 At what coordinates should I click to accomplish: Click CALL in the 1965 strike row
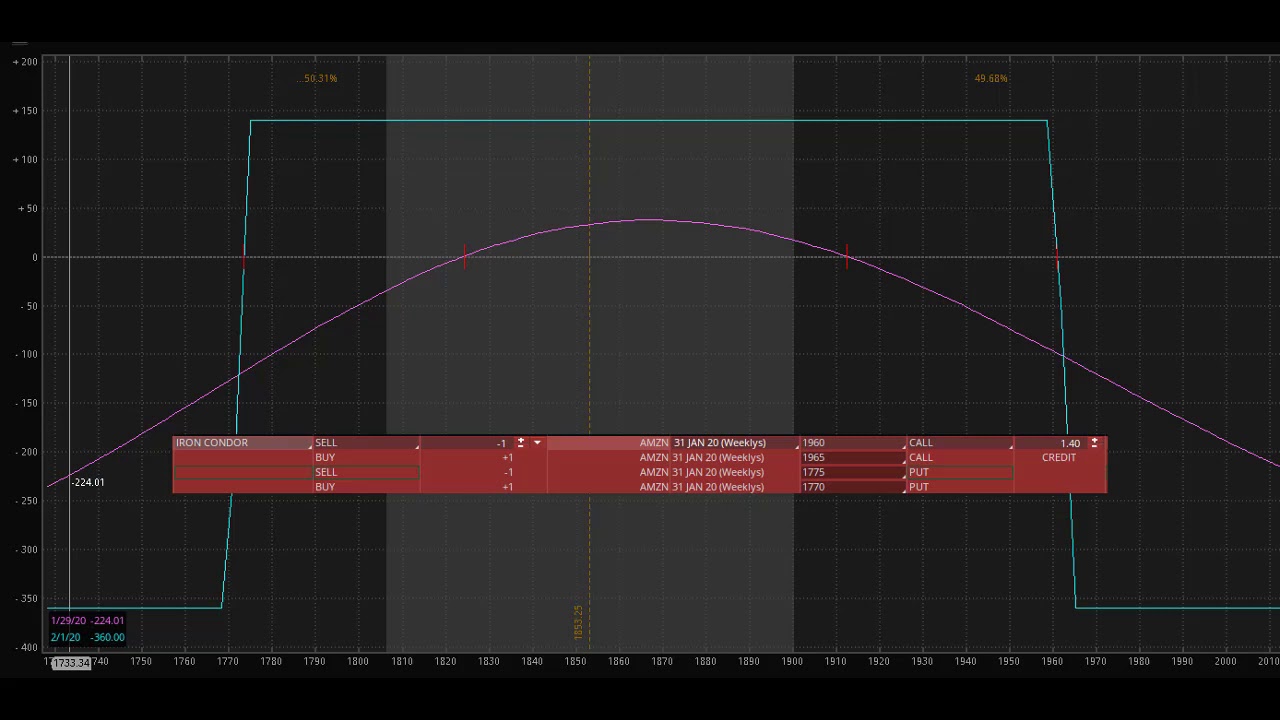(x=921, y=458)
